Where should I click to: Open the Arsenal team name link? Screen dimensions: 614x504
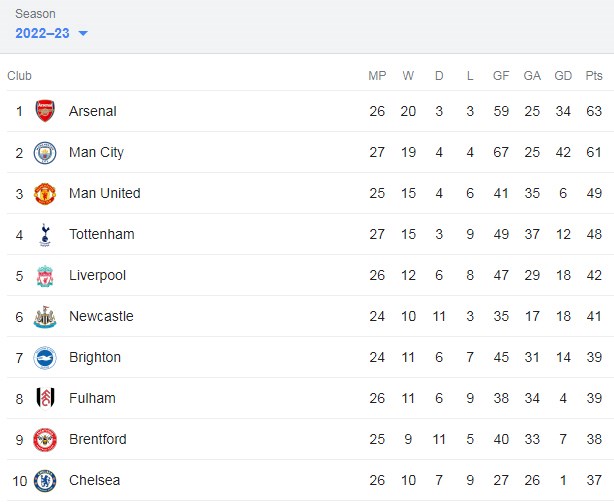[92, 111]
